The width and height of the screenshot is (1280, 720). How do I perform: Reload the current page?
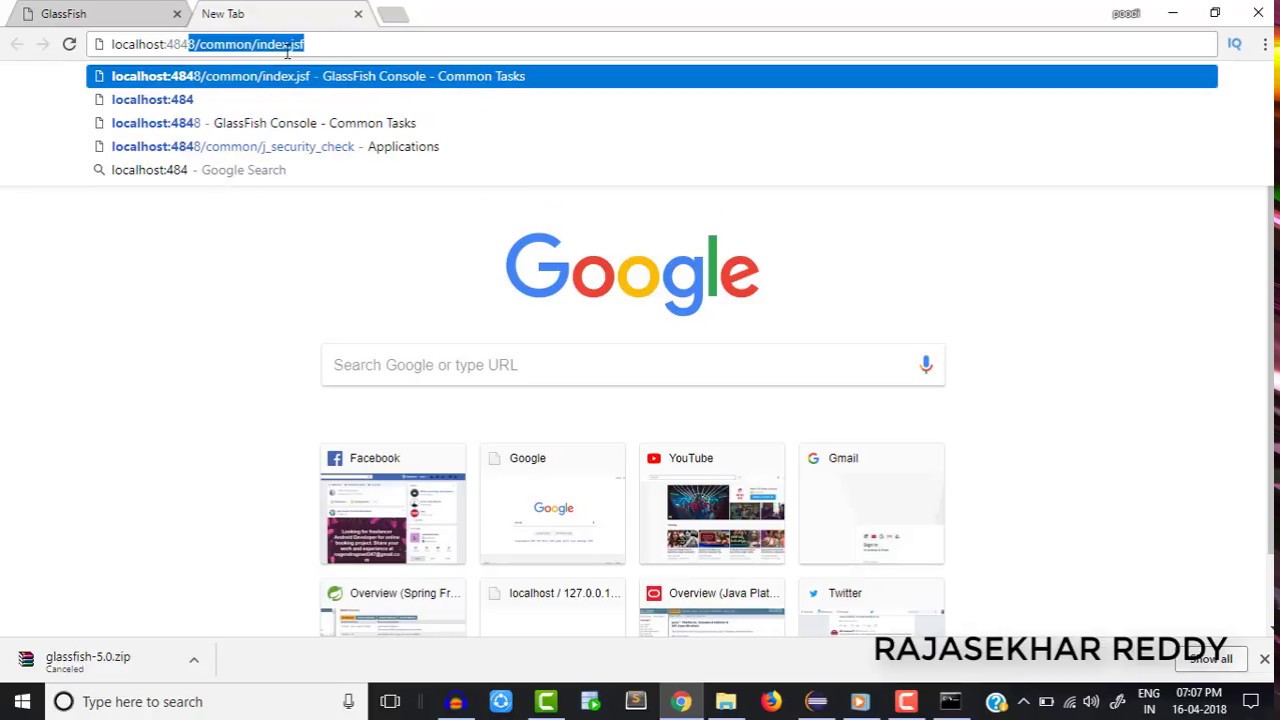point(69,44)
